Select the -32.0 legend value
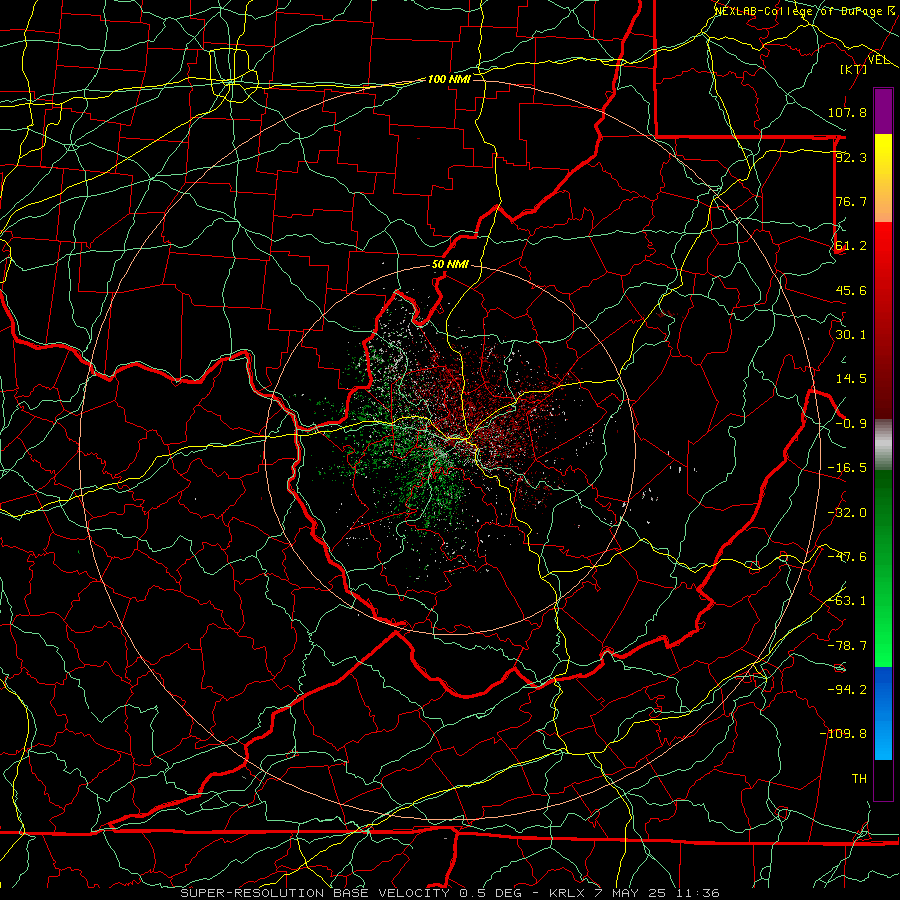900x900 pixels. click(847, 513)
